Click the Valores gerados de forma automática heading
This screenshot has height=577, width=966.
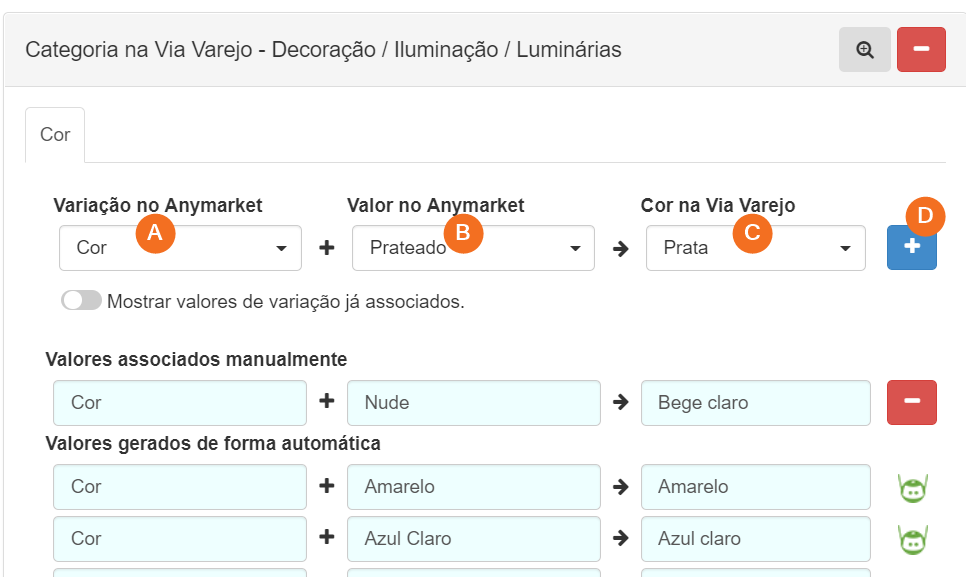coord(213,443)
